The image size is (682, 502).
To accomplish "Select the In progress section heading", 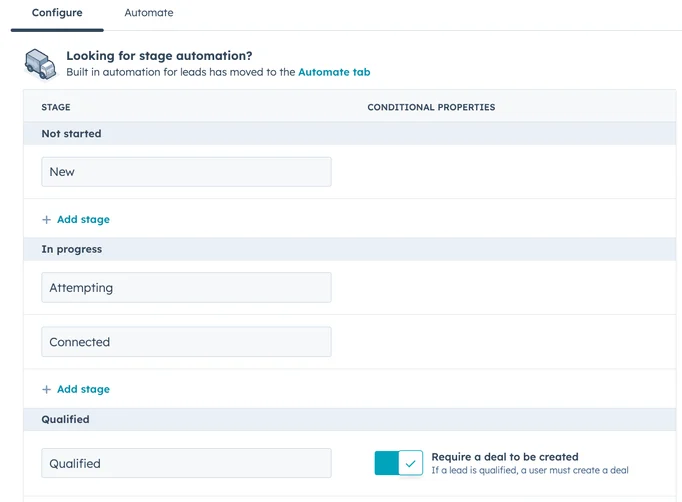I will click(72, 249).
